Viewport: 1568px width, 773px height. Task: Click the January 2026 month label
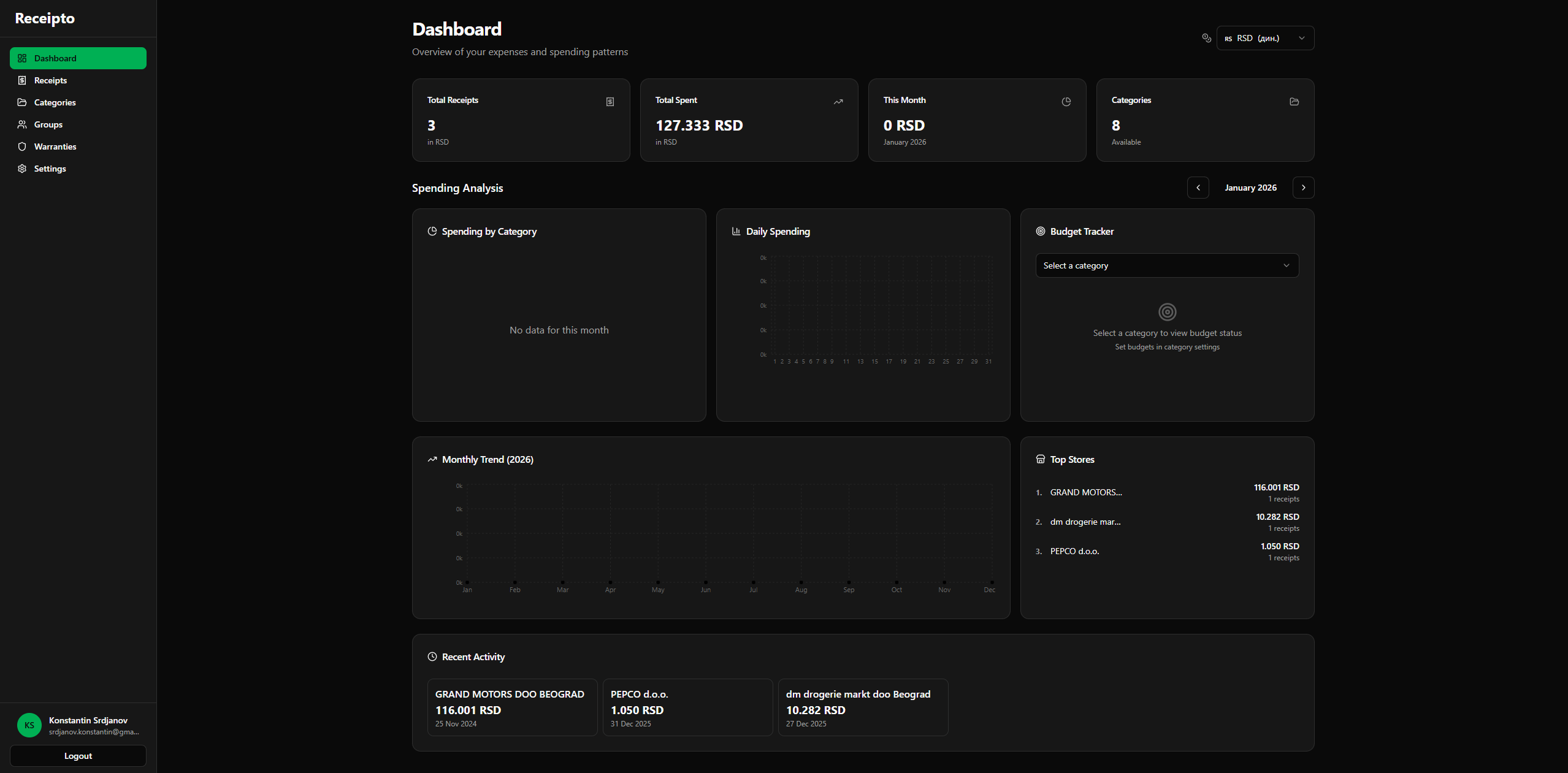[1250, 188]
